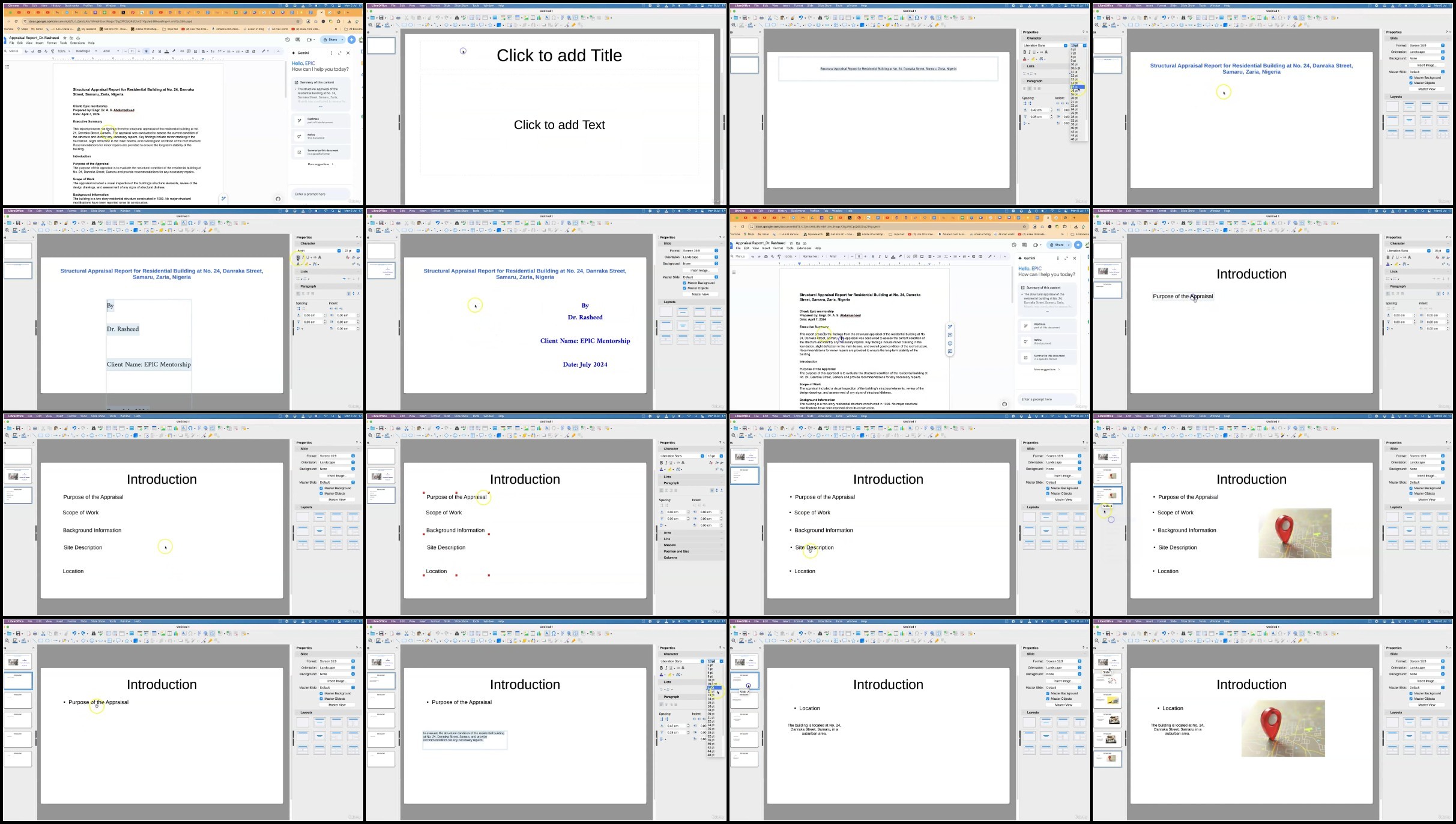Click Zoom magnifier icon in 'Click to add Title' frame
Viewport: 1456px width, 824px height.
[x=370, y=25]
